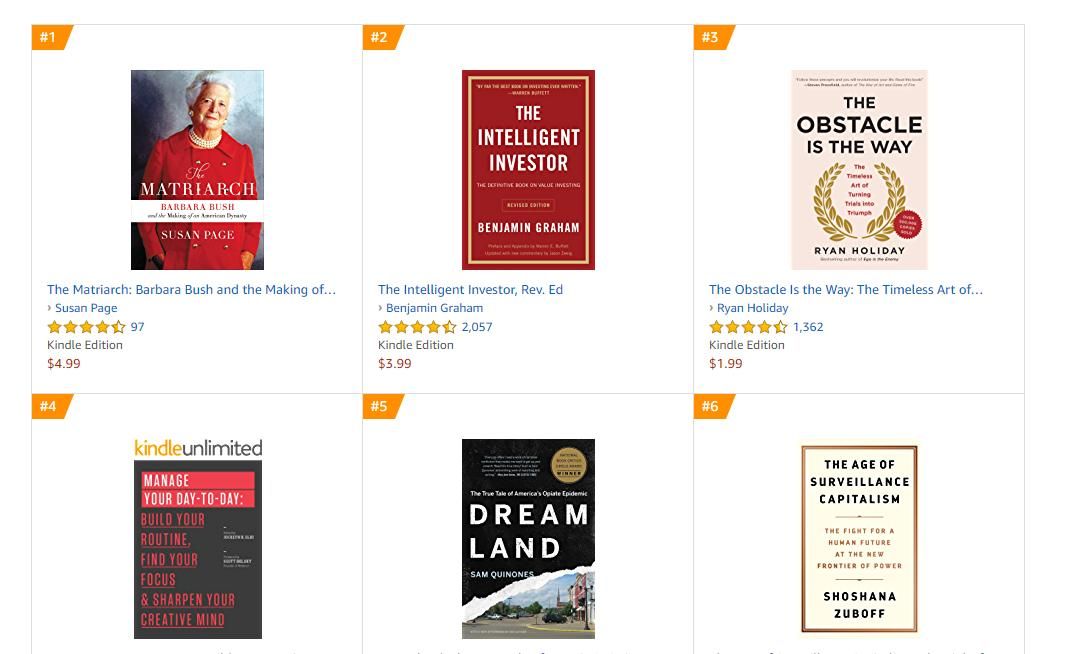Screen dimensions: 1091x654
Task: Click the $1.99 Kindle price
Action: pyautogui.click(x=726, y=363)
